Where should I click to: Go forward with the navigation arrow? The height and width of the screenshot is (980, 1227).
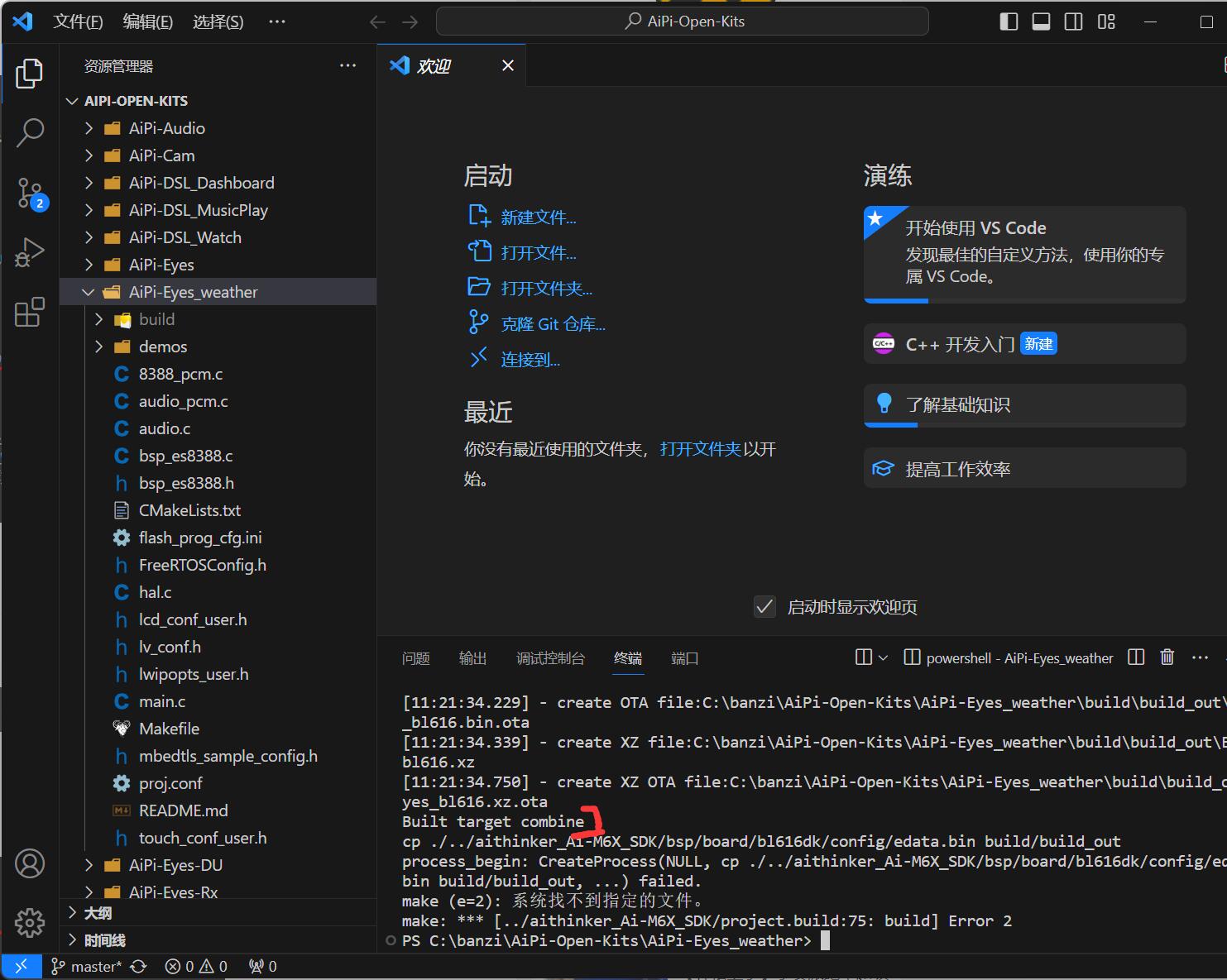point(410,22)
